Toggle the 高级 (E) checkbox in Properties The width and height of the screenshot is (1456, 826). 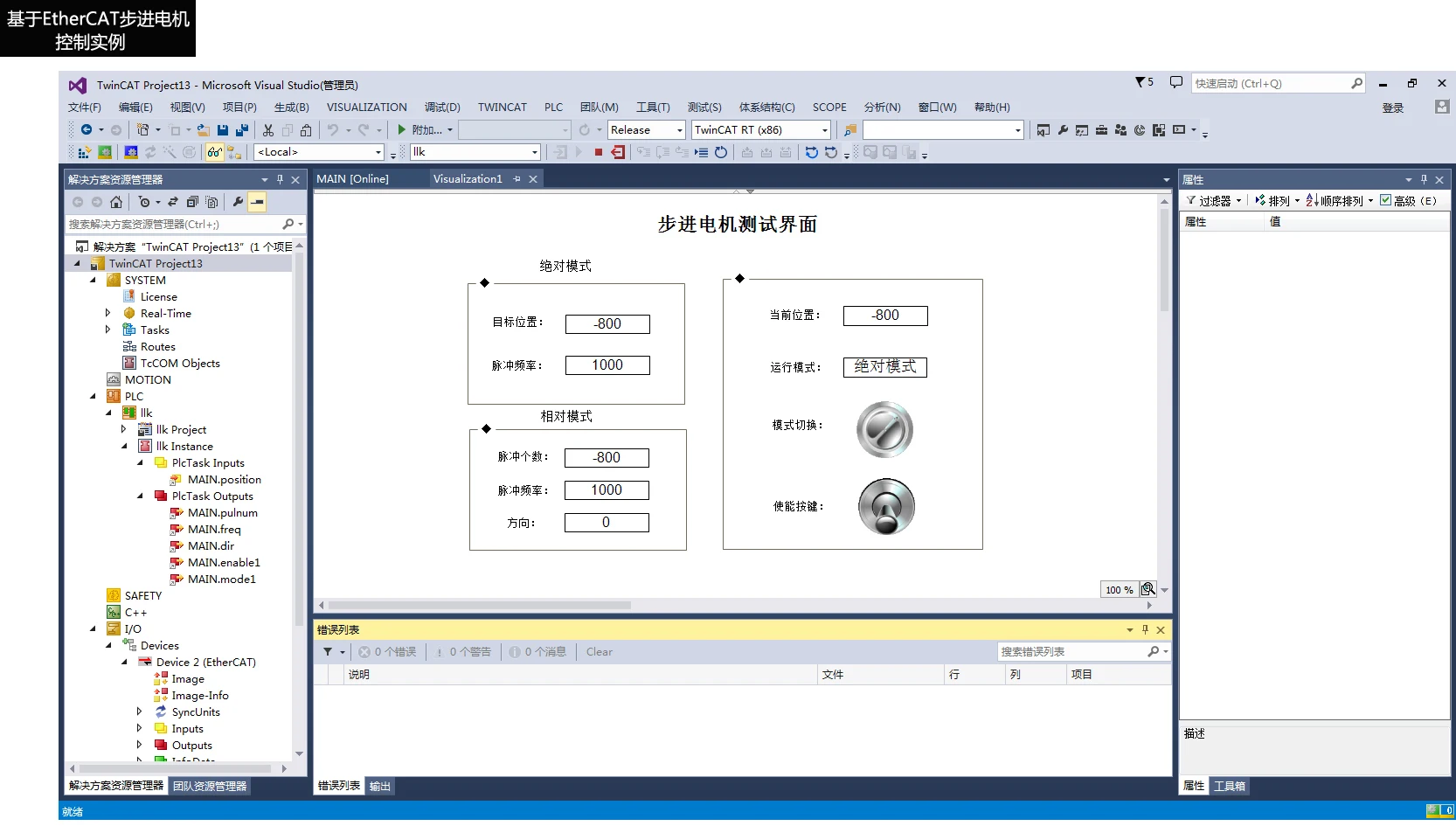point(1386,200)
